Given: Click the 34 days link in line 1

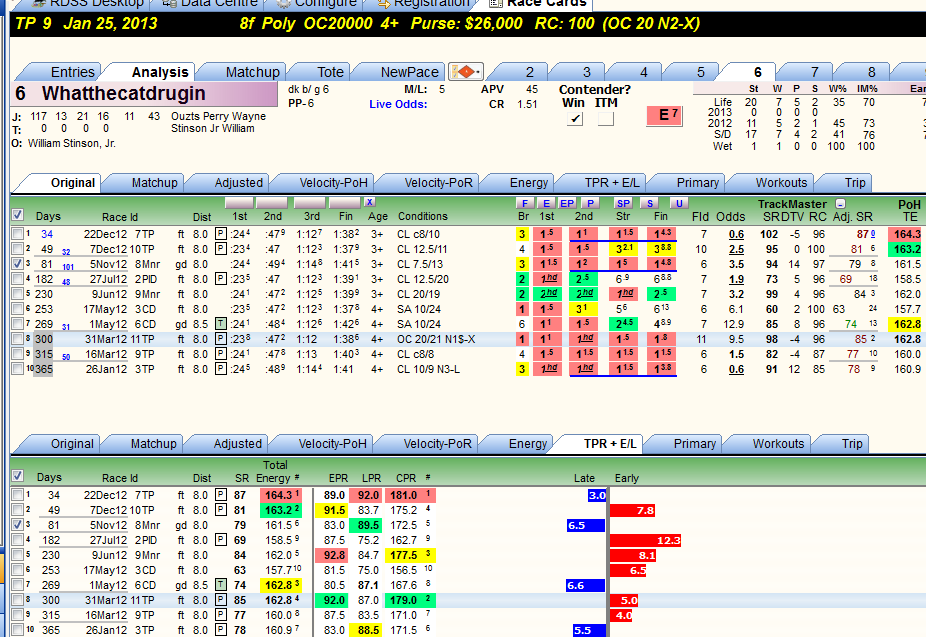Looking at the screenshot, I should [47, 234].
